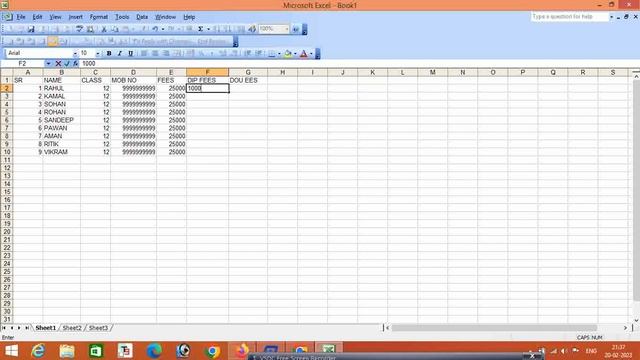The height and width of the screenshot is (360, 640).
Task: Toggle Italic formatting
Action: [x=120, y=53]
